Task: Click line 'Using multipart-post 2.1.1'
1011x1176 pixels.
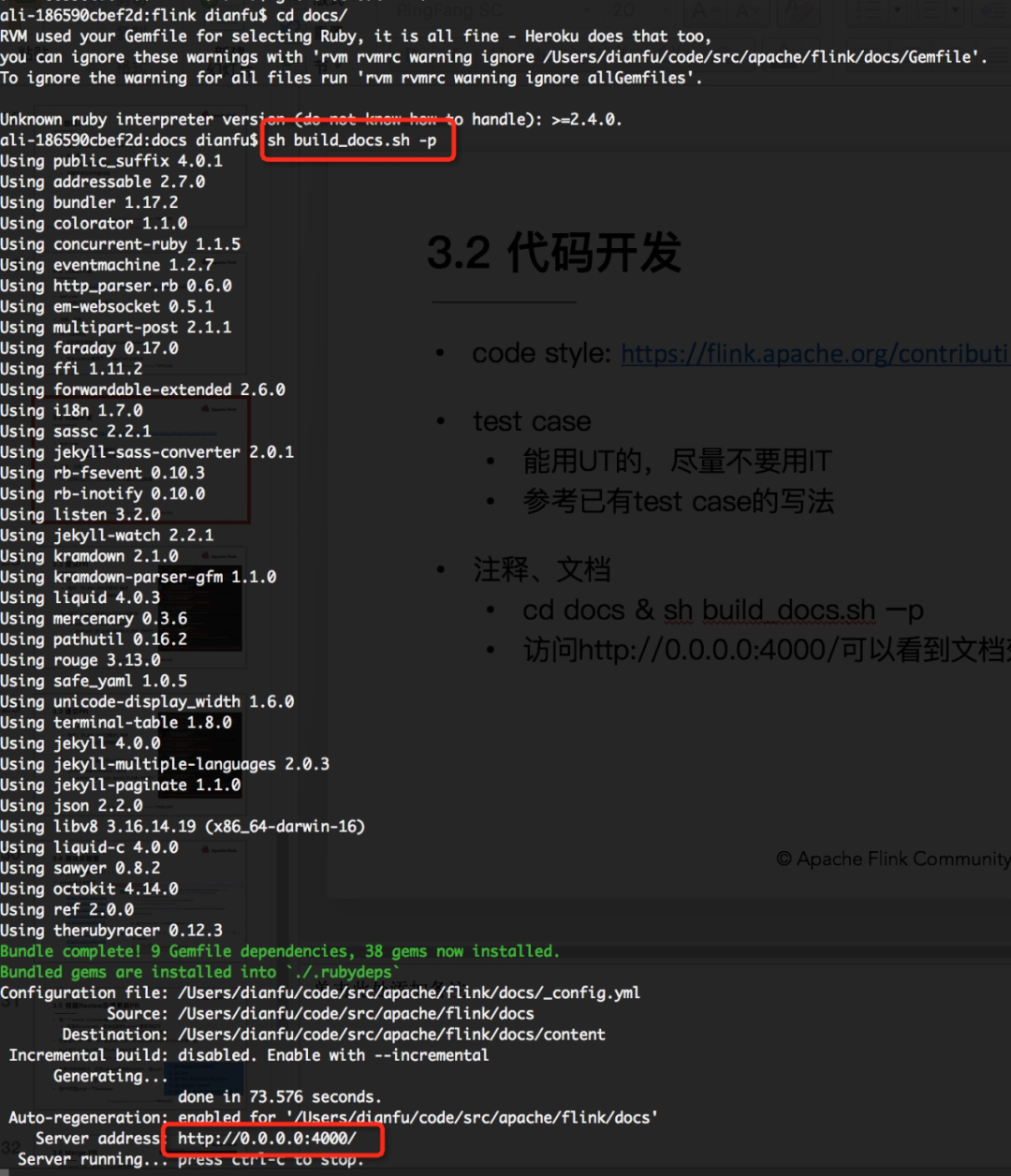Action: pos(116,327)
